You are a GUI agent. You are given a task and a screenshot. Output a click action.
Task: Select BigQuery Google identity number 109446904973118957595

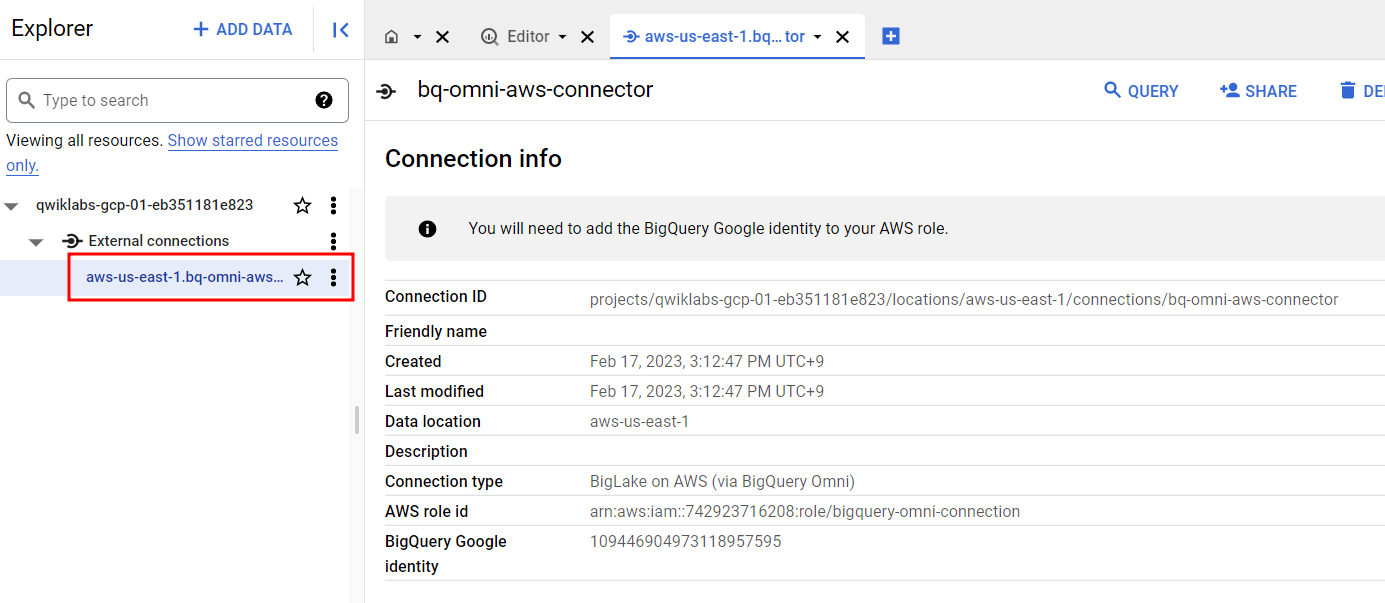(x=685, y=541)
